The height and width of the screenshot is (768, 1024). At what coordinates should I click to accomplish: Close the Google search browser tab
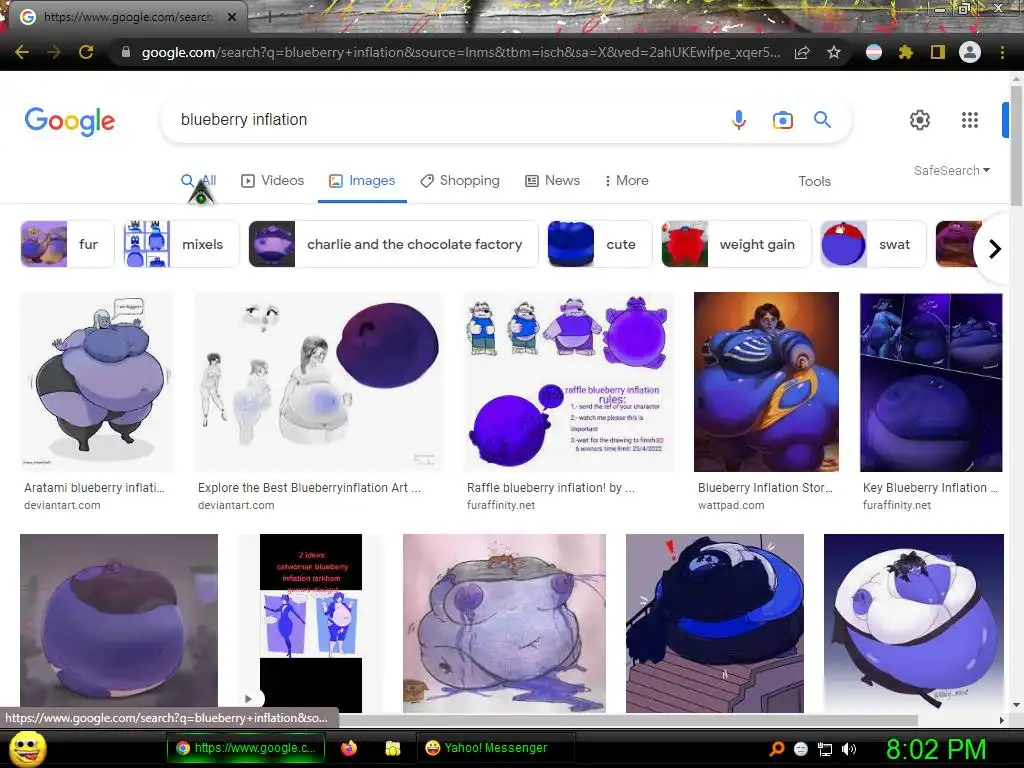(232, 17)
